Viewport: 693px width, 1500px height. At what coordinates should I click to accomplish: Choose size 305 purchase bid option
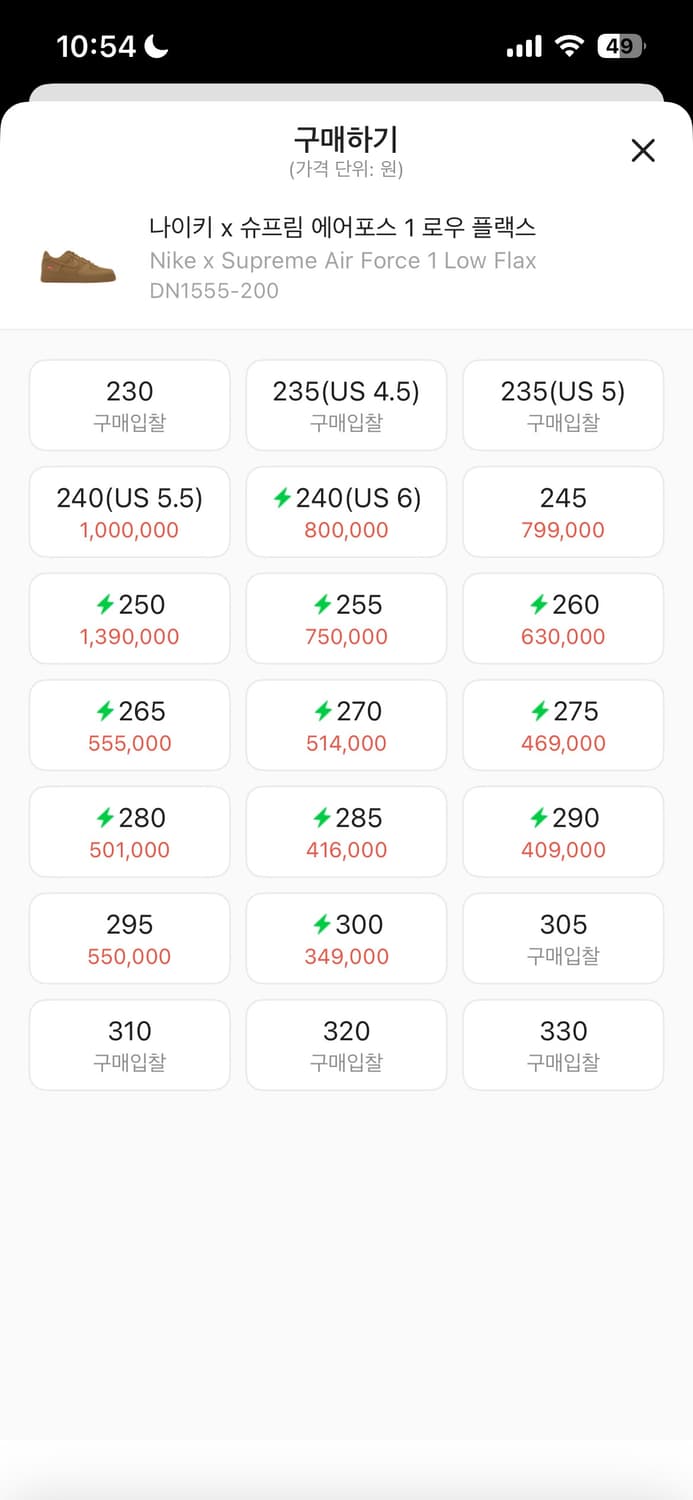coord(563,938)
